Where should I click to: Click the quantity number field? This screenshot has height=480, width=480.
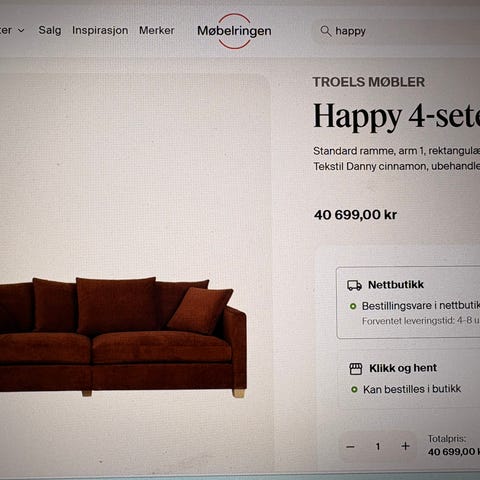coord(378,446)
